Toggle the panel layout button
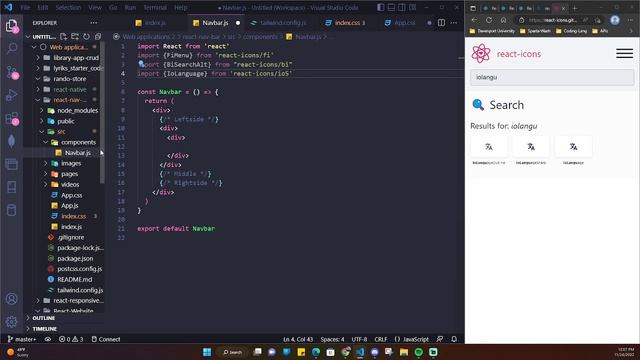640x360 pixels. pos(391,7)
